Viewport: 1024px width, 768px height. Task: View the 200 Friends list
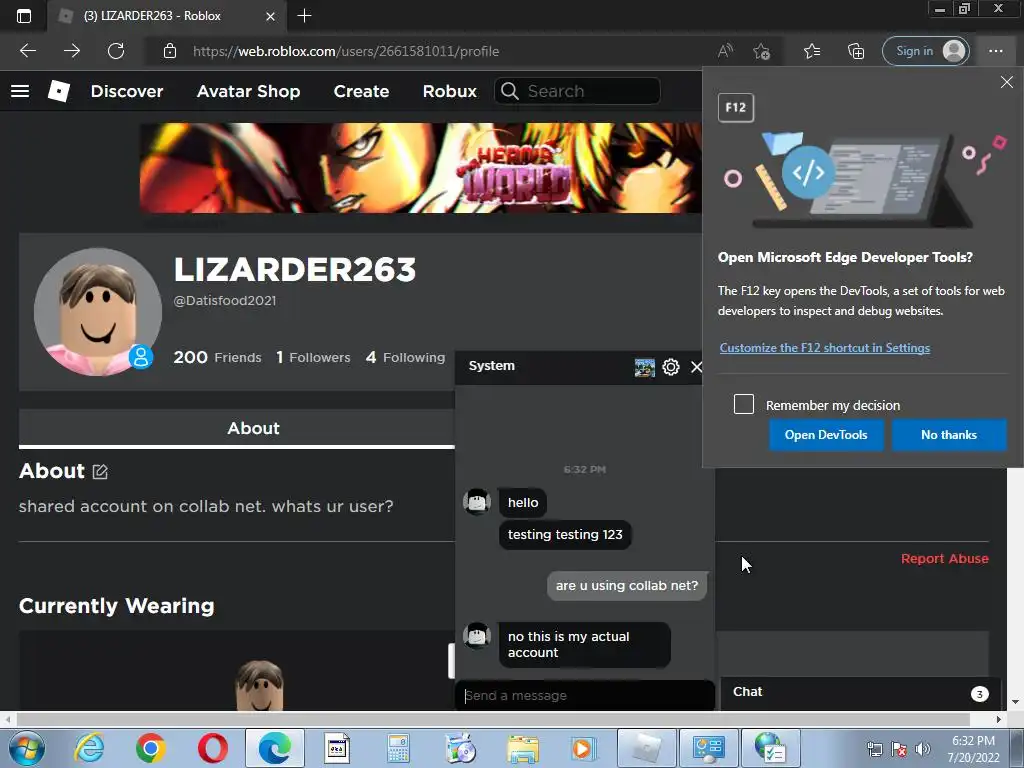(217, 357)
